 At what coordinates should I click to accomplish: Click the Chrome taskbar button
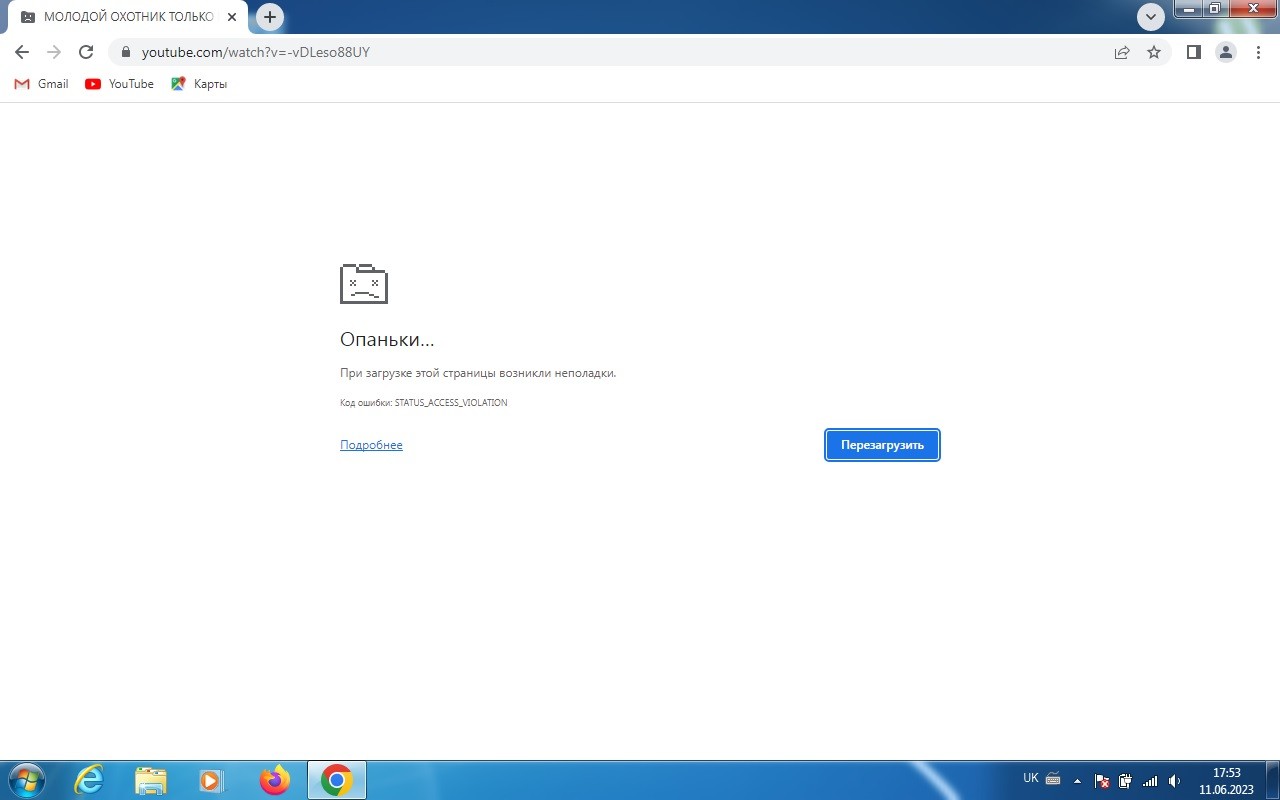[x=337, y=780]
